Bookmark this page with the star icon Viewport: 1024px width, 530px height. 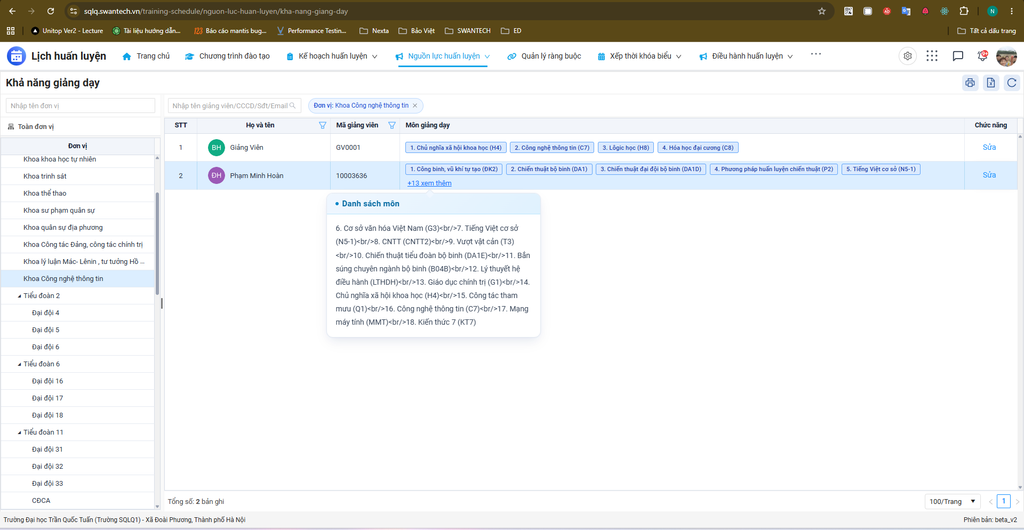[822, 11]
